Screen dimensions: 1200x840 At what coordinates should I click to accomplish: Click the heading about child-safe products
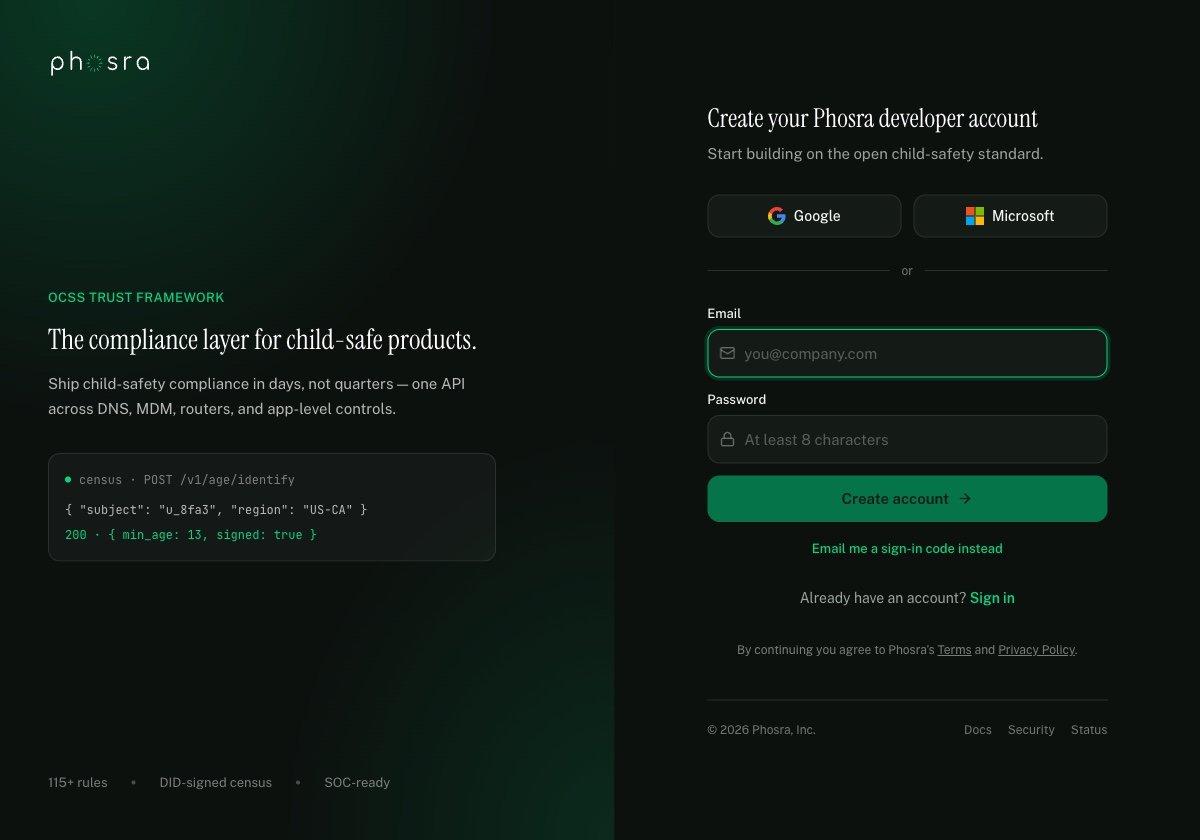coord(262,340)
